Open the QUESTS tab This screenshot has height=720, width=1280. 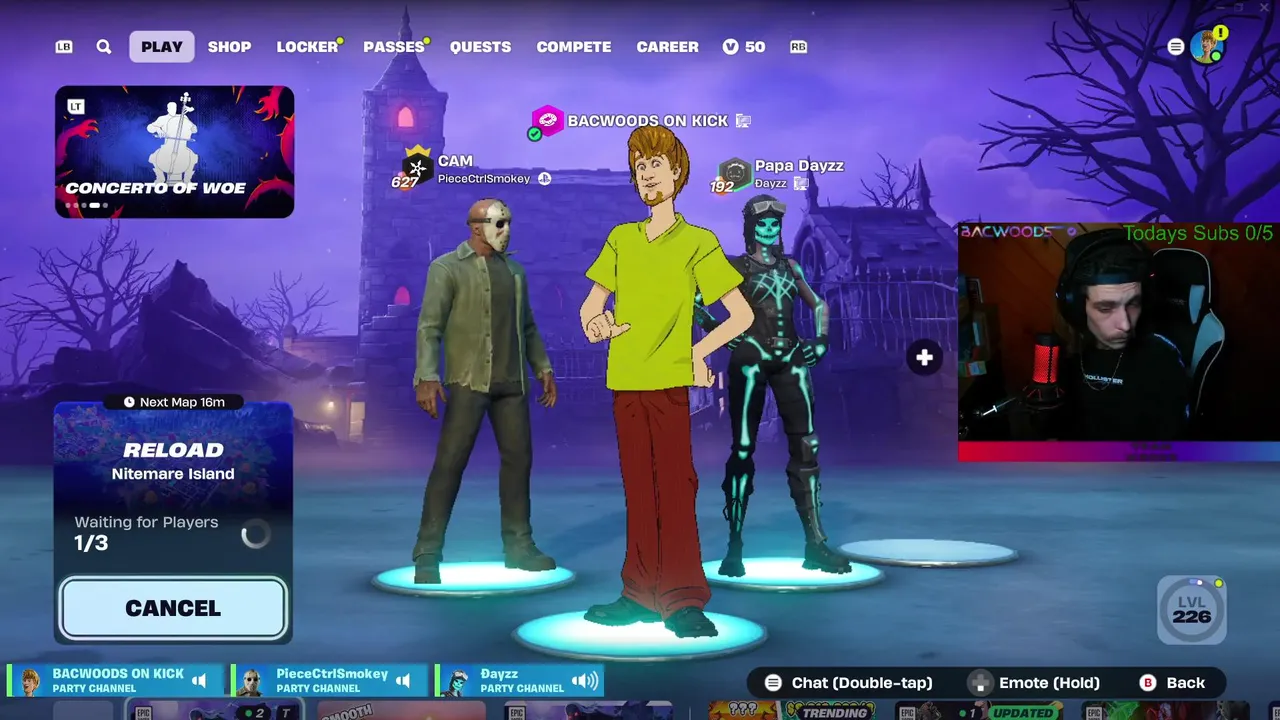pyautogui.click(x=480, y=47)
